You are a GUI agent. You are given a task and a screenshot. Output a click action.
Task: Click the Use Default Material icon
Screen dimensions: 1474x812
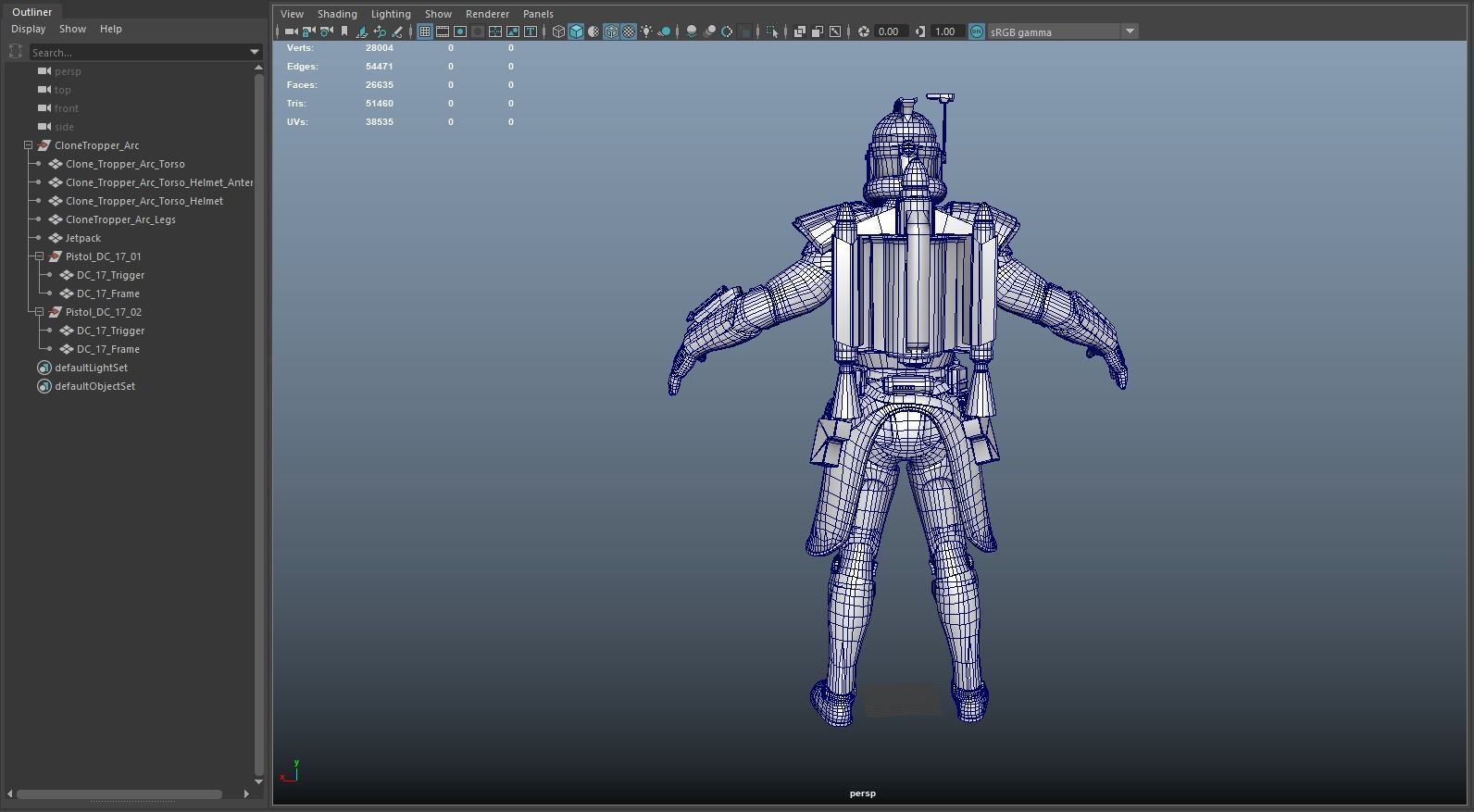coord(593,31)
